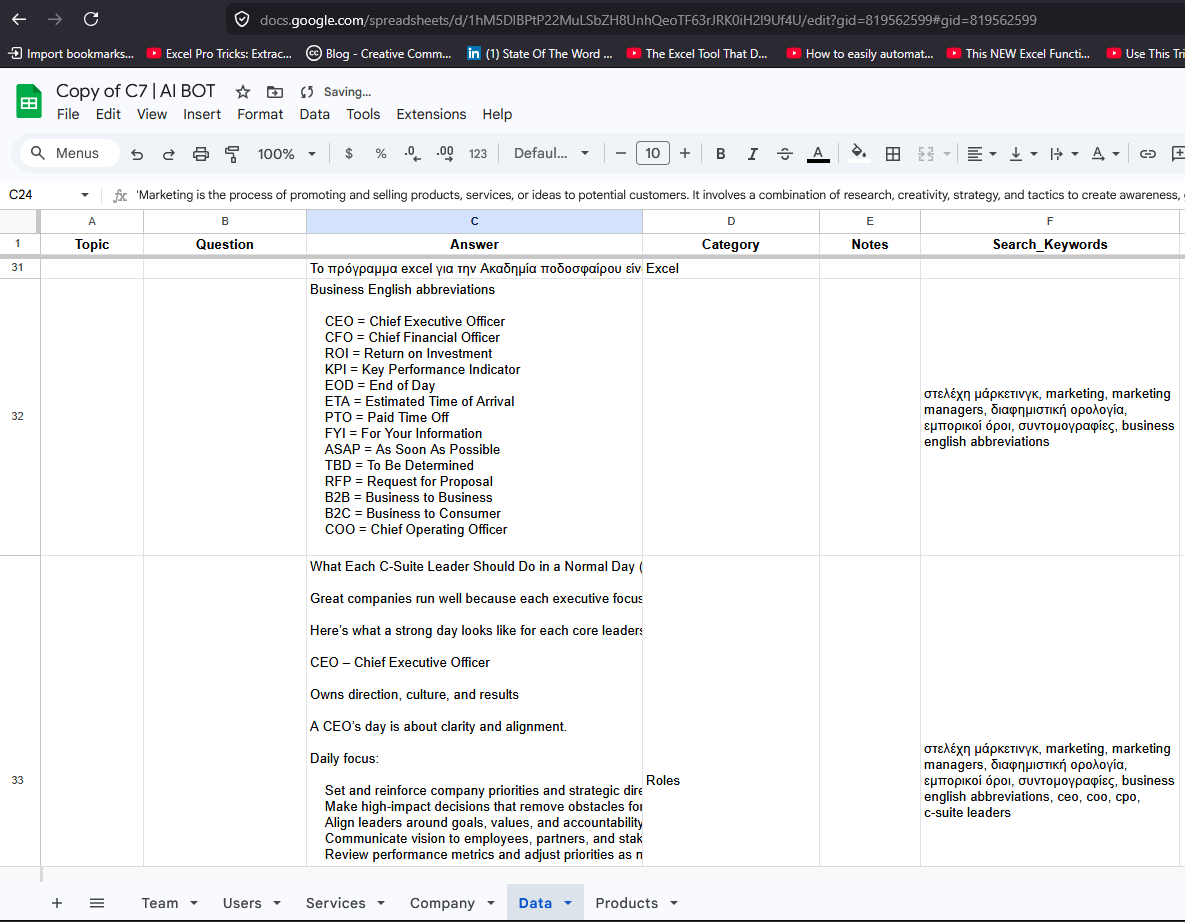The image size is (1185, 922).
Task: Insert a link
Action: (1147, 153)
